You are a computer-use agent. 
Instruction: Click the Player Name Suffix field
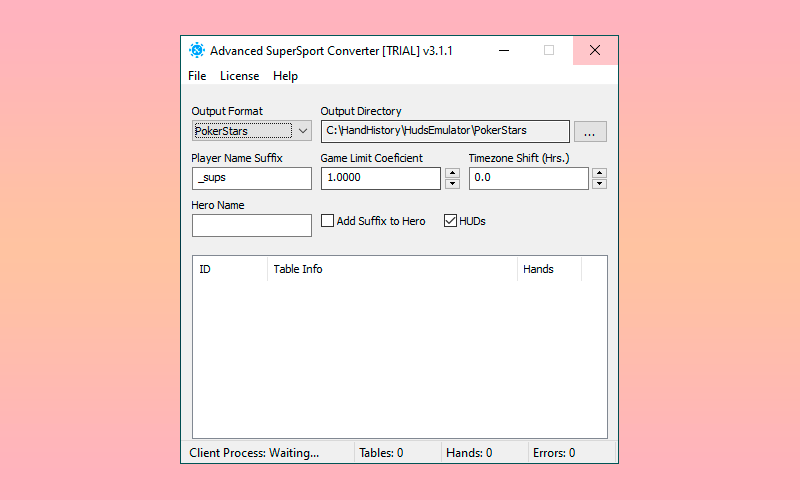click(x=251, y=178)
